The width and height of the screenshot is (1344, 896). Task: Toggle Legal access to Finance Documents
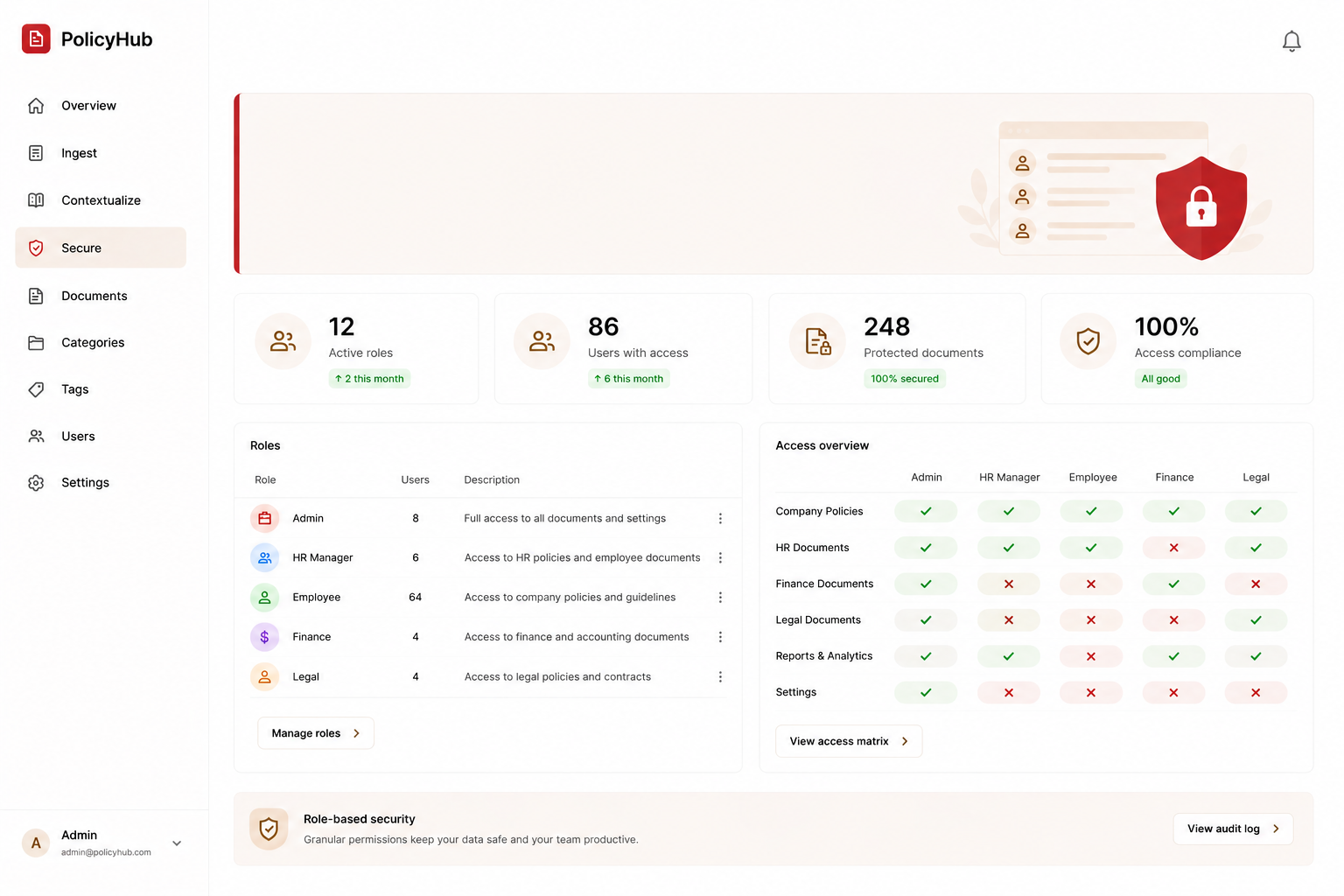coord(1256,584)
